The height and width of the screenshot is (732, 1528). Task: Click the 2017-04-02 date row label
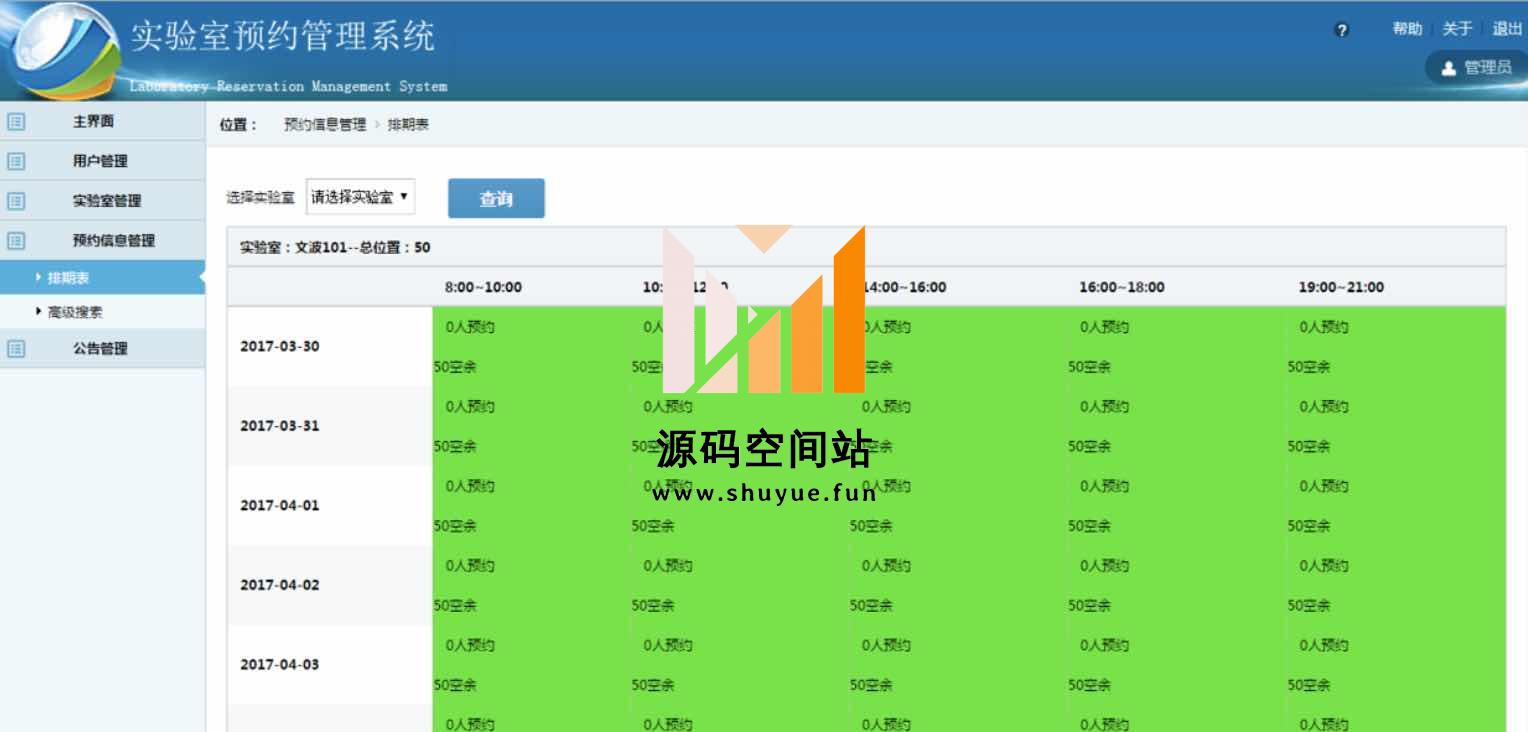pos(280,585)
